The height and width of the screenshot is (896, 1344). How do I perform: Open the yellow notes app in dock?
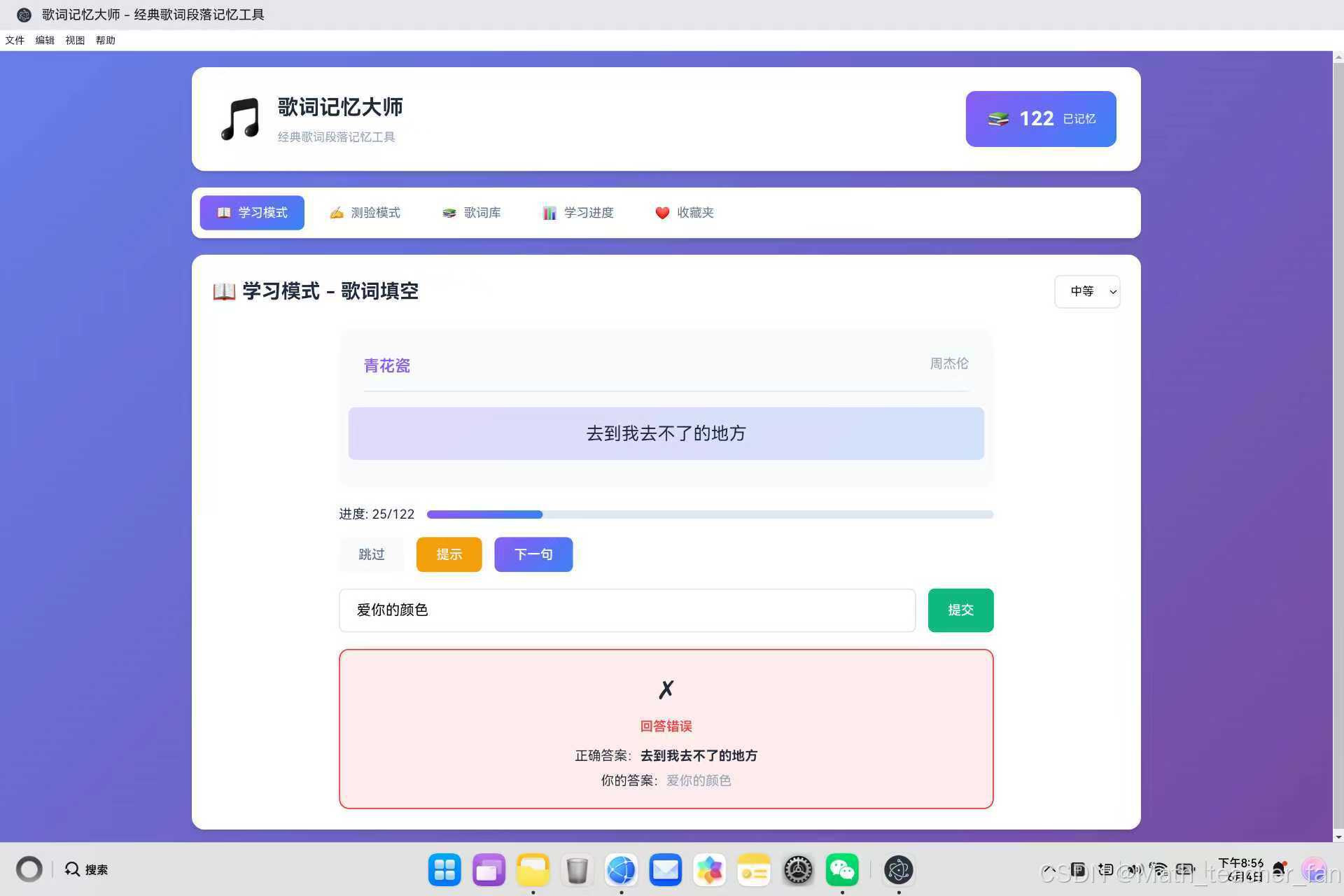coord(753,870)
